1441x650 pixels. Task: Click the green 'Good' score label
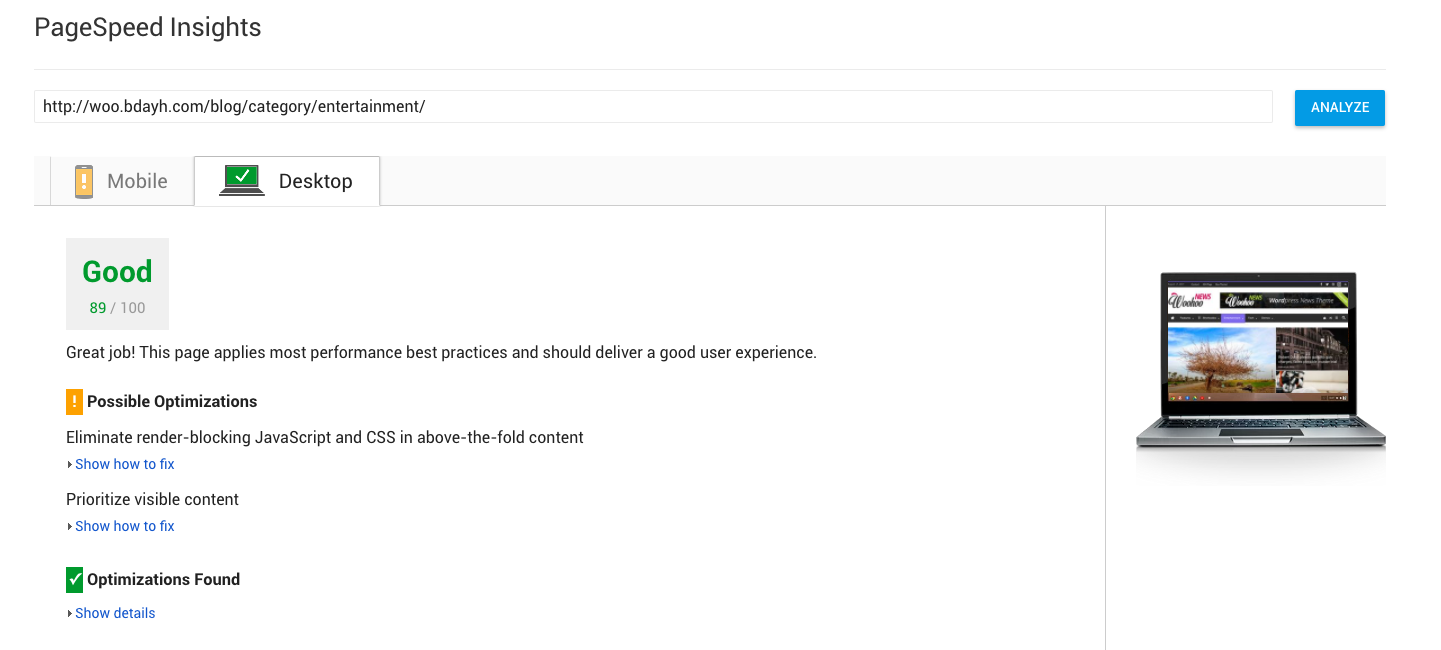pos(117,272)
